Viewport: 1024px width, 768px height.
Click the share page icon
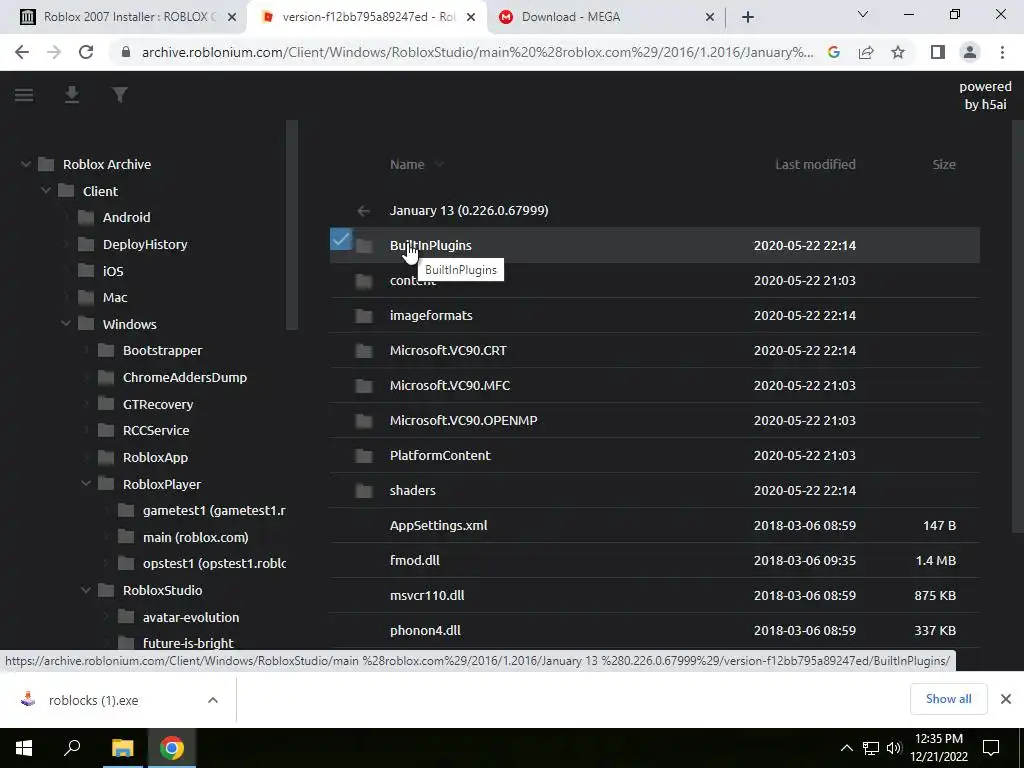pos(866,52)
